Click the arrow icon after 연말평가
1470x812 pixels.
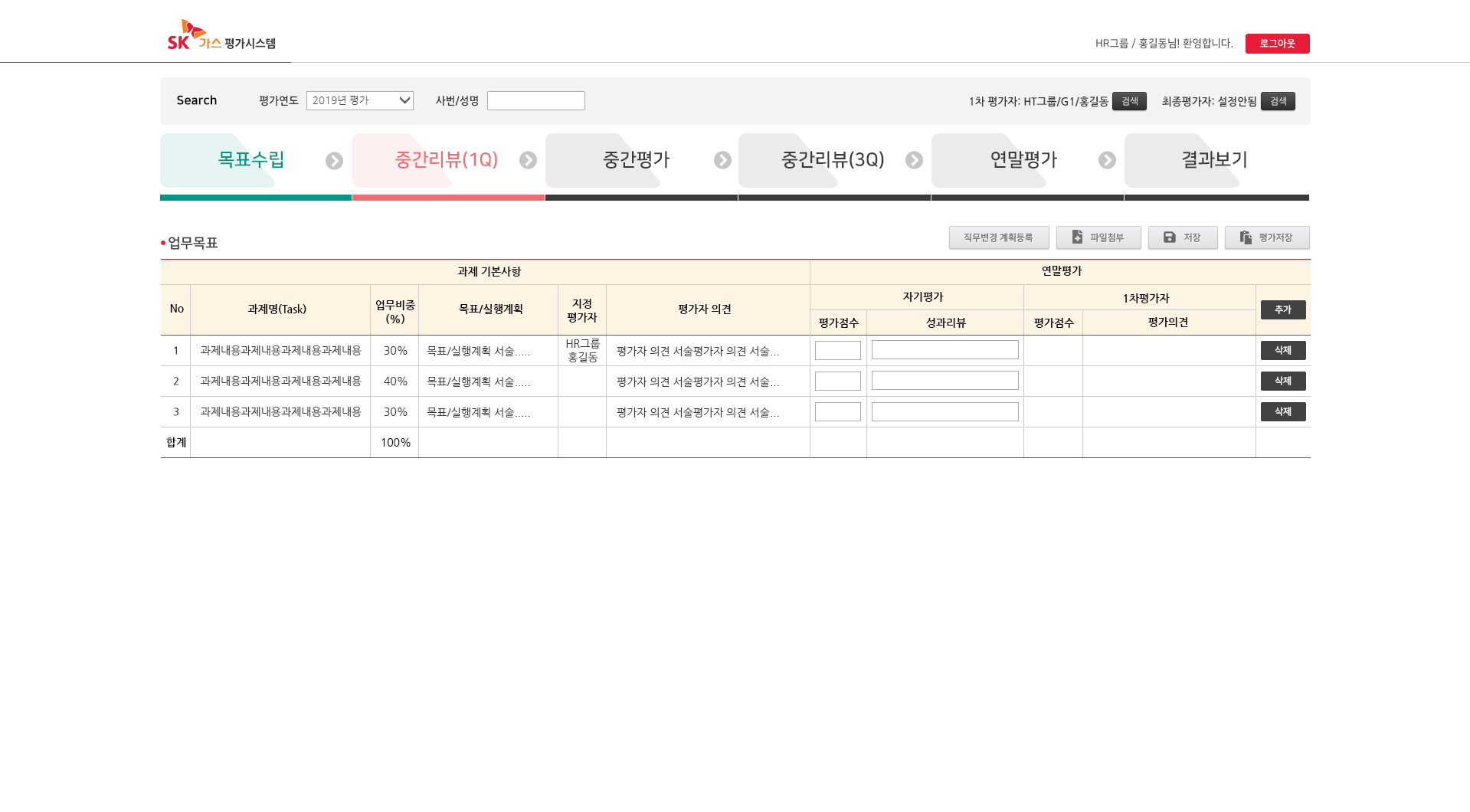click(1107, 160)
